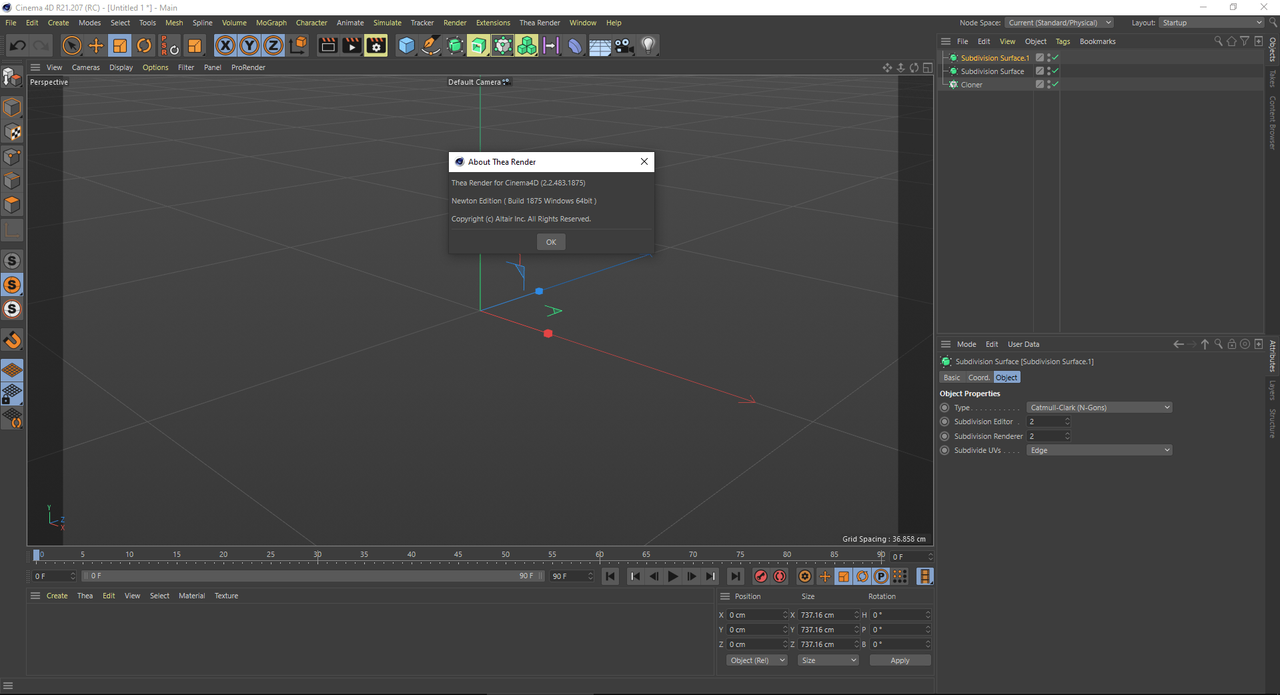Screen dimensions: 1280x695
Task: Toggle Subdivision Surface.1 green enable checkmark
Action: tap(1055, 58)
